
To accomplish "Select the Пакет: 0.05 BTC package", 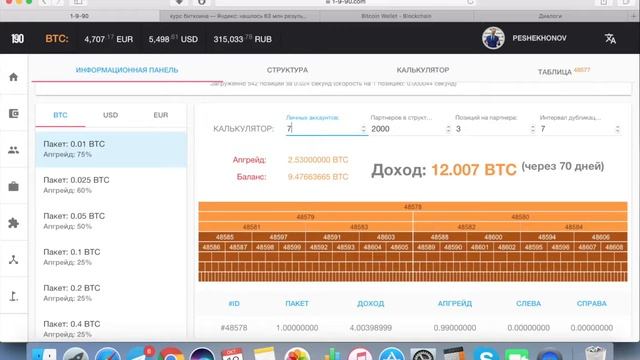I will coord(111,221).
